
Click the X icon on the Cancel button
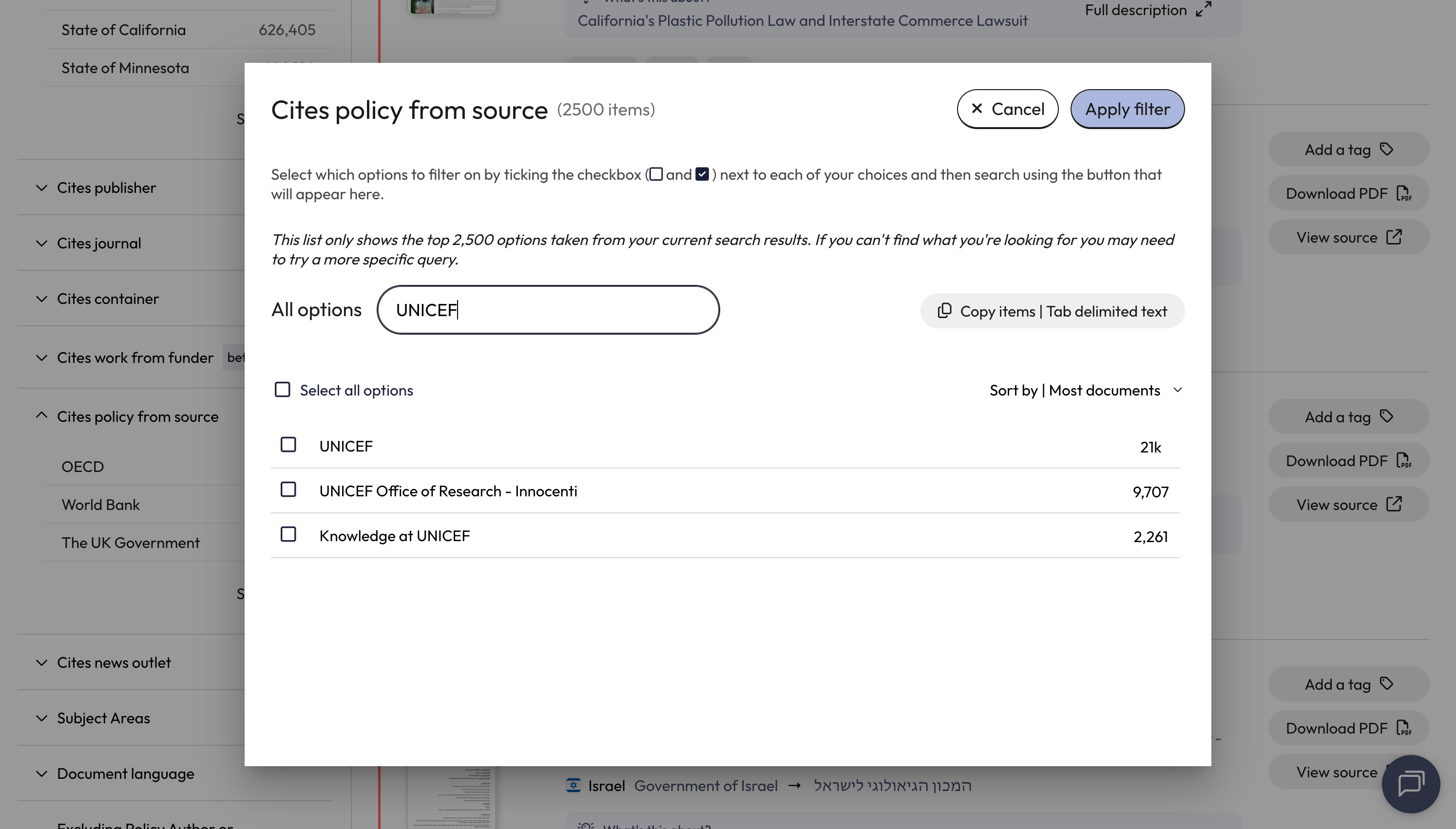tap(977, 108)
